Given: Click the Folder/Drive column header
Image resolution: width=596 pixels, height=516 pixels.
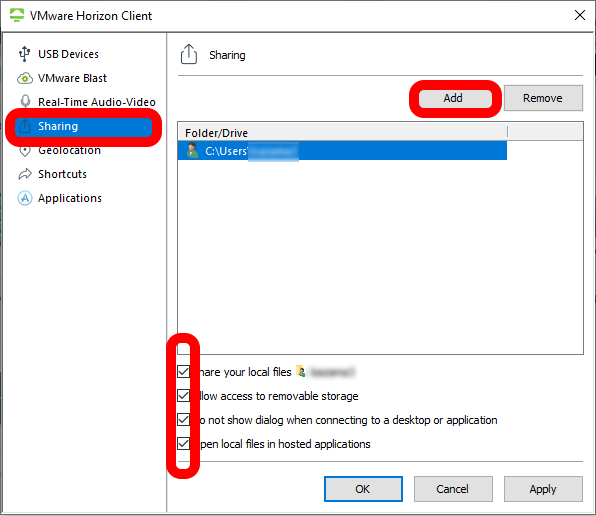Looking at the screenshot, I should coord(342,133).
